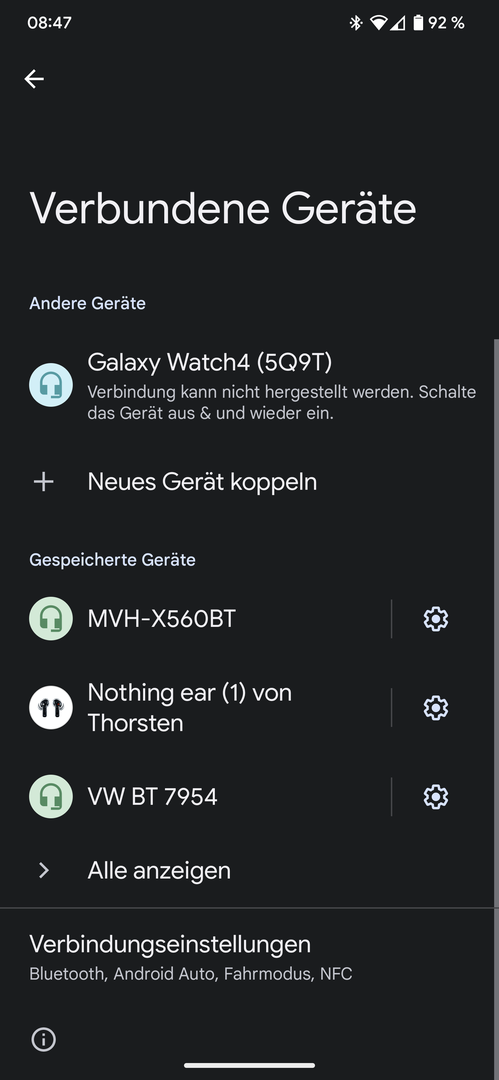Connect to MVH-X560BT device
The height and width of the screenshot is (1080, 499).
(196, 619)
